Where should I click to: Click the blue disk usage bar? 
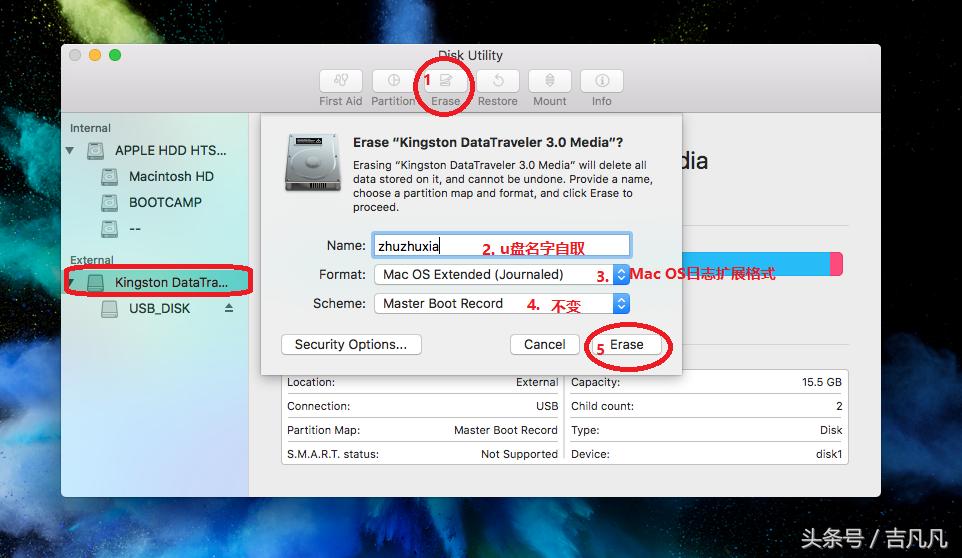coord(760,264)
